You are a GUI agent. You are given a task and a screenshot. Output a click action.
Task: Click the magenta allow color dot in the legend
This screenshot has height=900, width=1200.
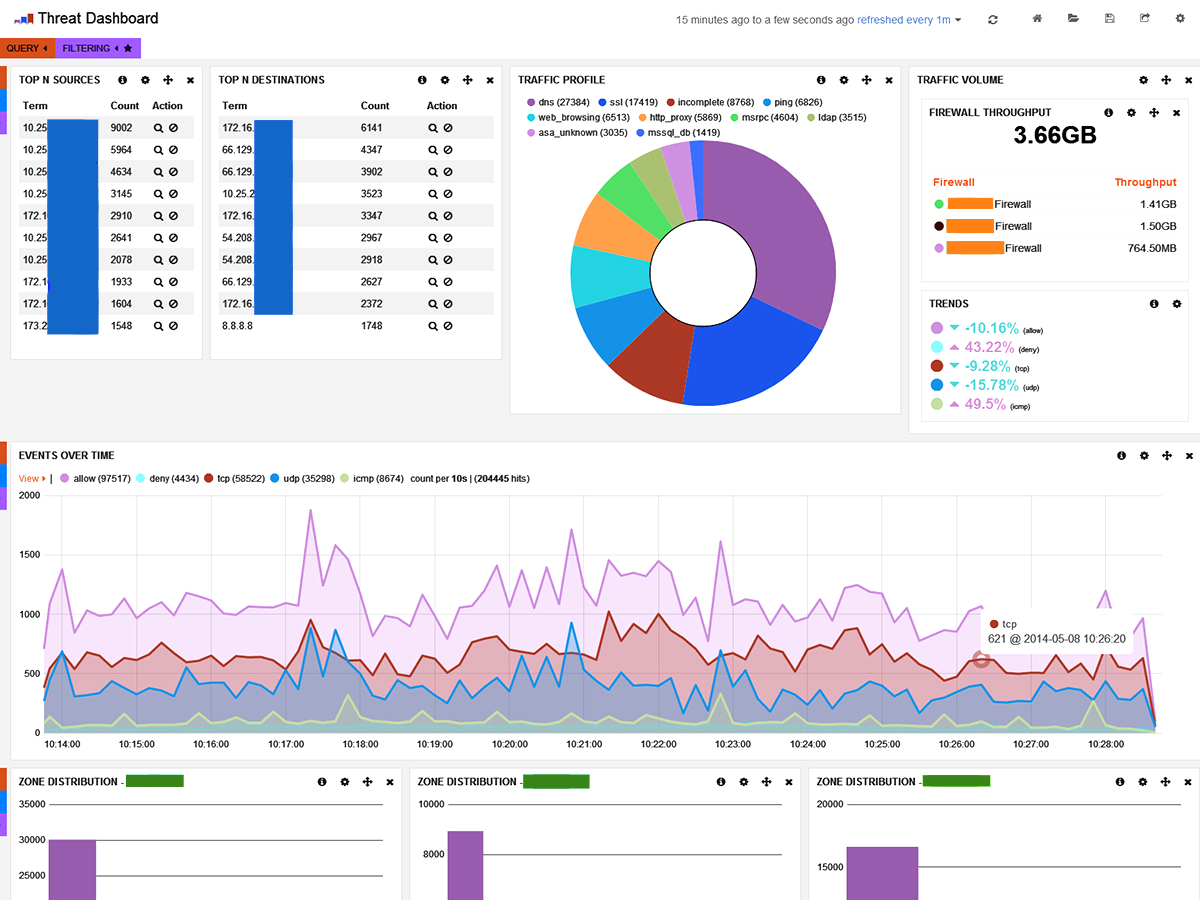click(64, 478)
